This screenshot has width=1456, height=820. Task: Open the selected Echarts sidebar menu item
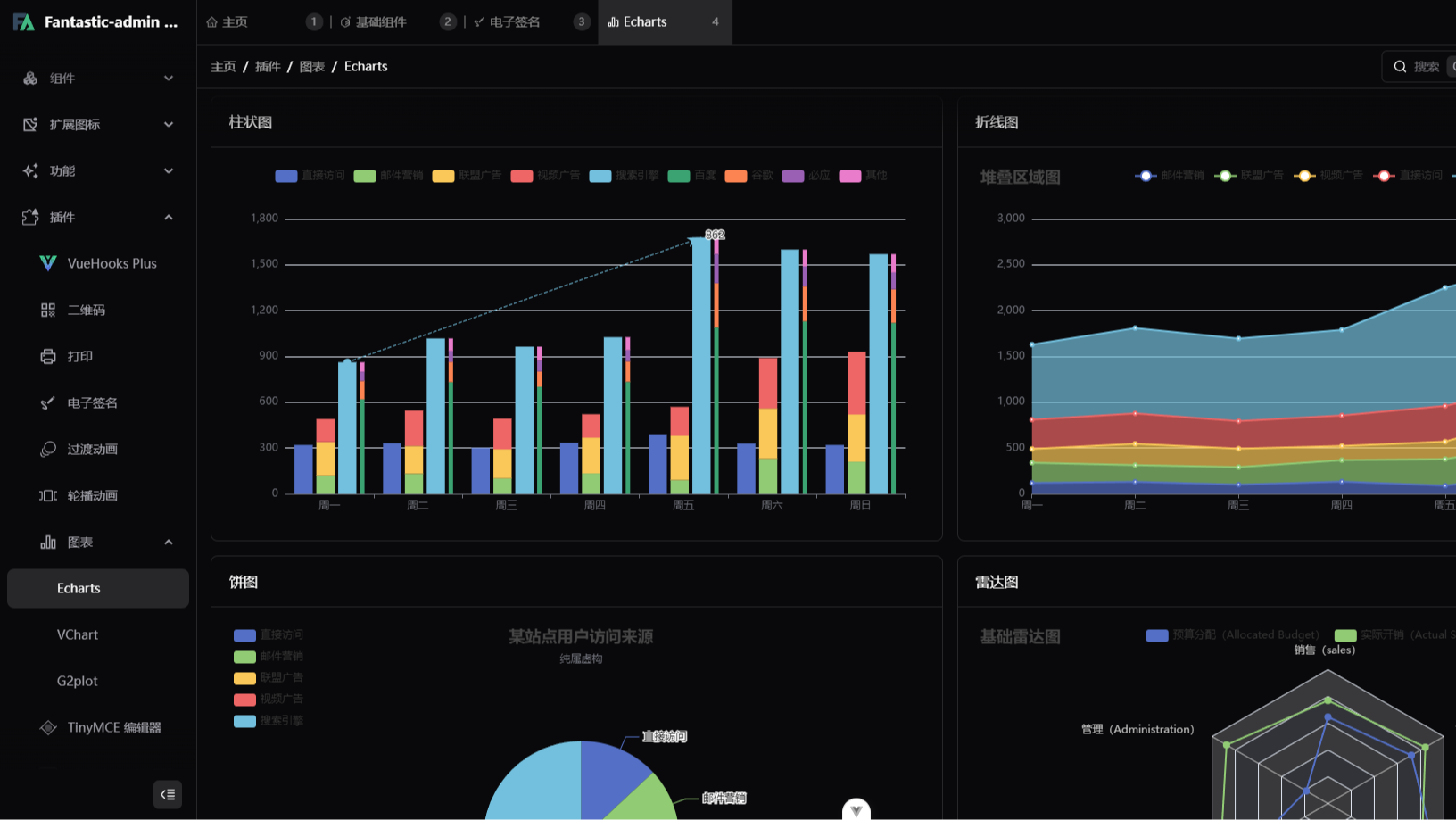[x=98, y=588]
